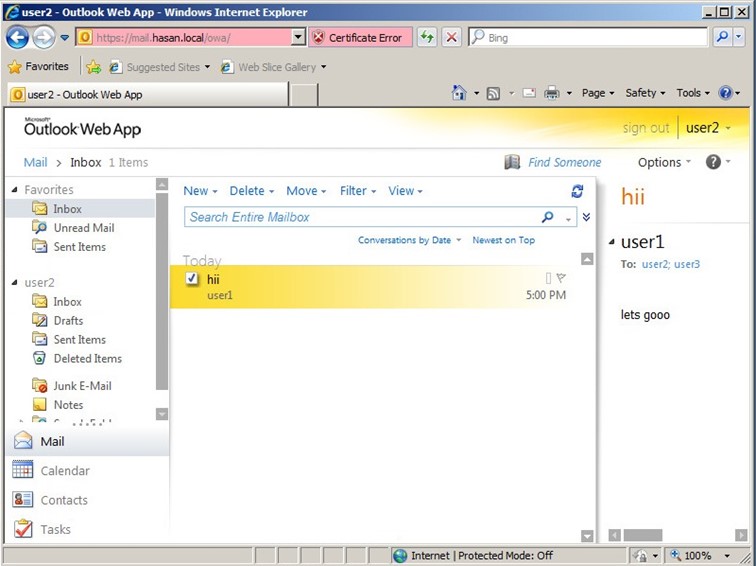The width and height of the screenshot is (756, 566).
Task: Go to the browser Home page icon
Action: pos(459,93)
